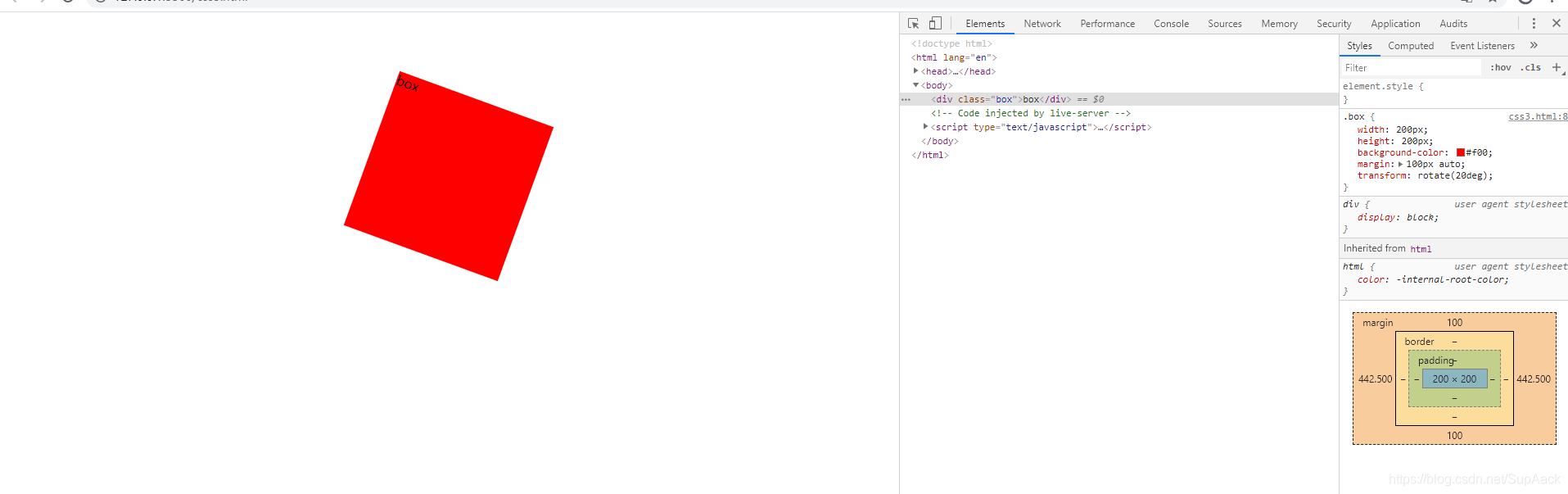The width and height of the screenshot is (1568, 494).
Task: Open the Elements tab
Action: pos(985,24)
